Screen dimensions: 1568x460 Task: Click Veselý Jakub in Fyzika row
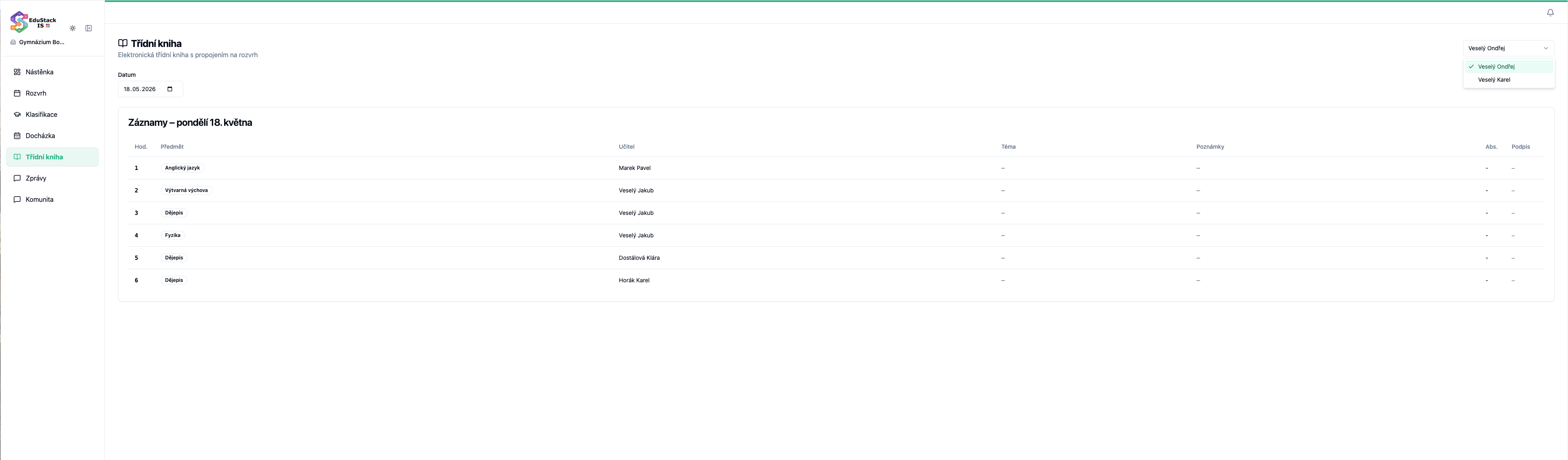click(x=636, y=235)
